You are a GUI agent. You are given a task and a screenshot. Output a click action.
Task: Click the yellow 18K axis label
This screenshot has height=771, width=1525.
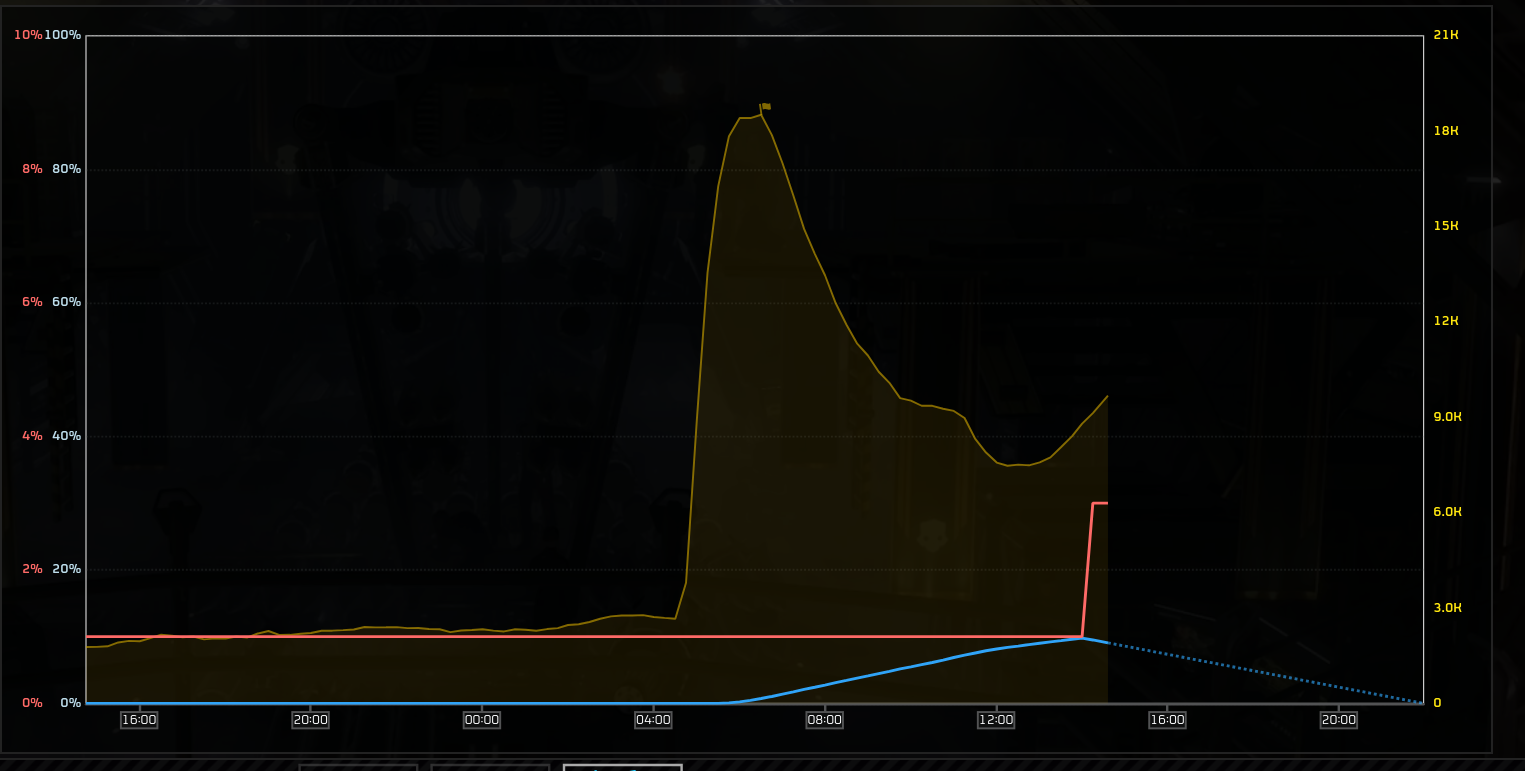1446,131
